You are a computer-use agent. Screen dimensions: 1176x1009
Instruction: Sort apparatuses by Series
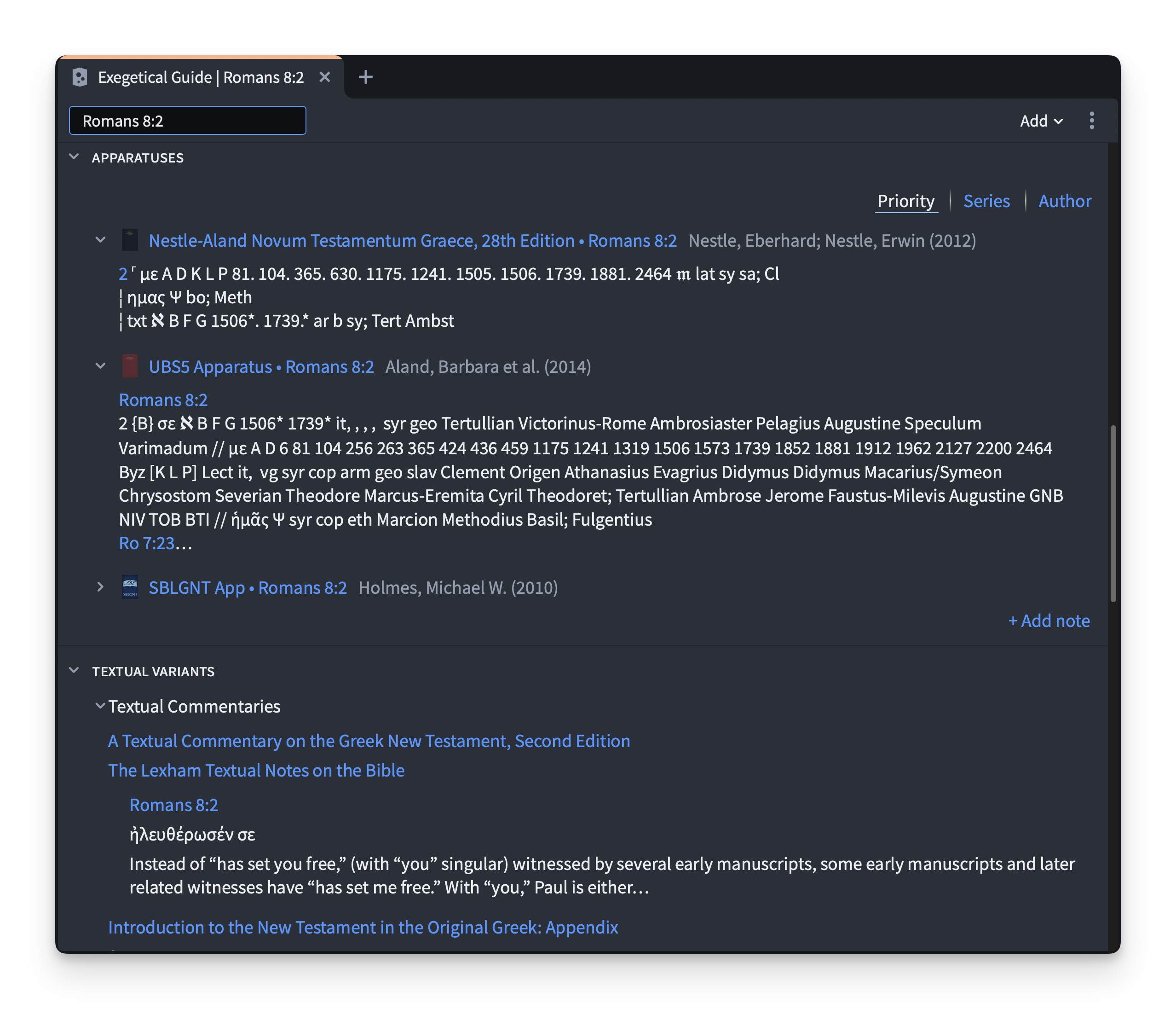pos(986,201)
